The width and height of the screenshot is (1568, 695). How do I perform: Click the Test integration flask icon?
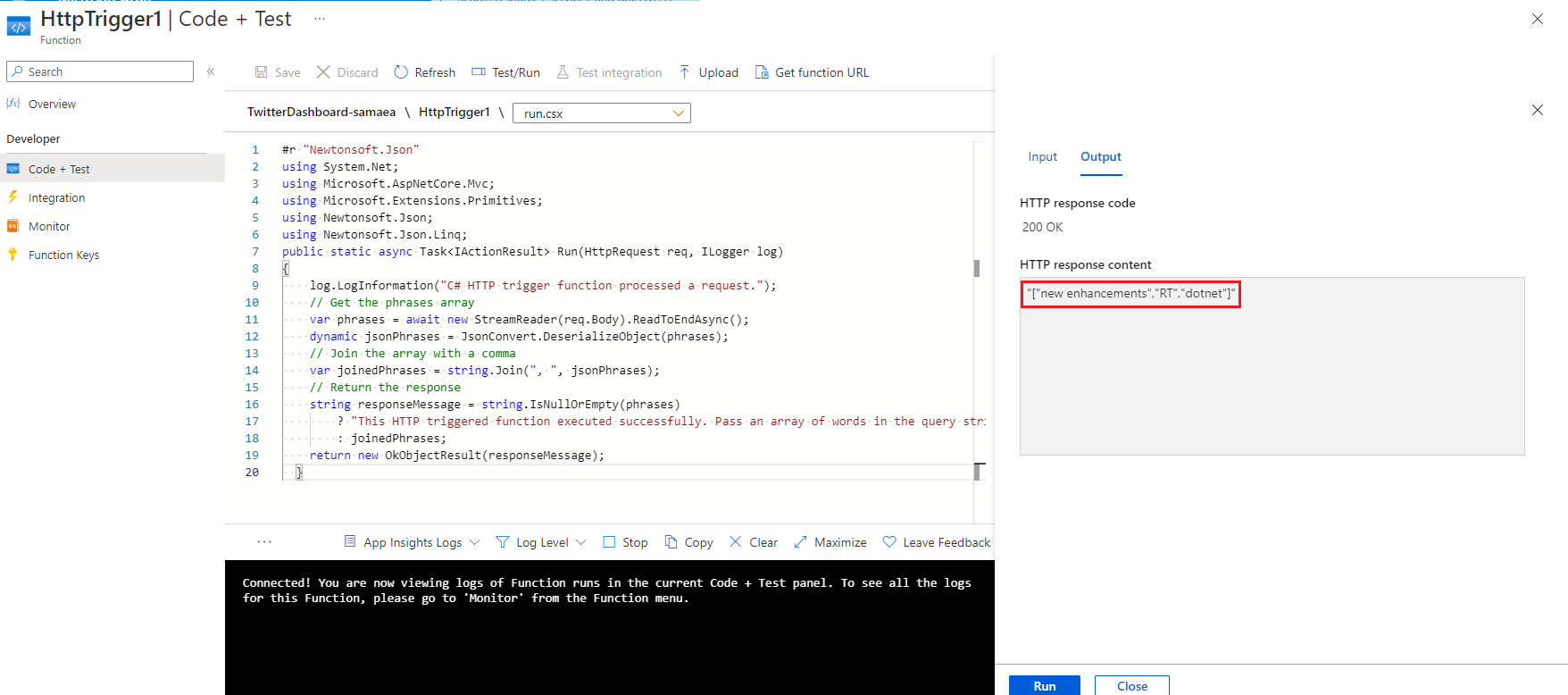(563, 72)
